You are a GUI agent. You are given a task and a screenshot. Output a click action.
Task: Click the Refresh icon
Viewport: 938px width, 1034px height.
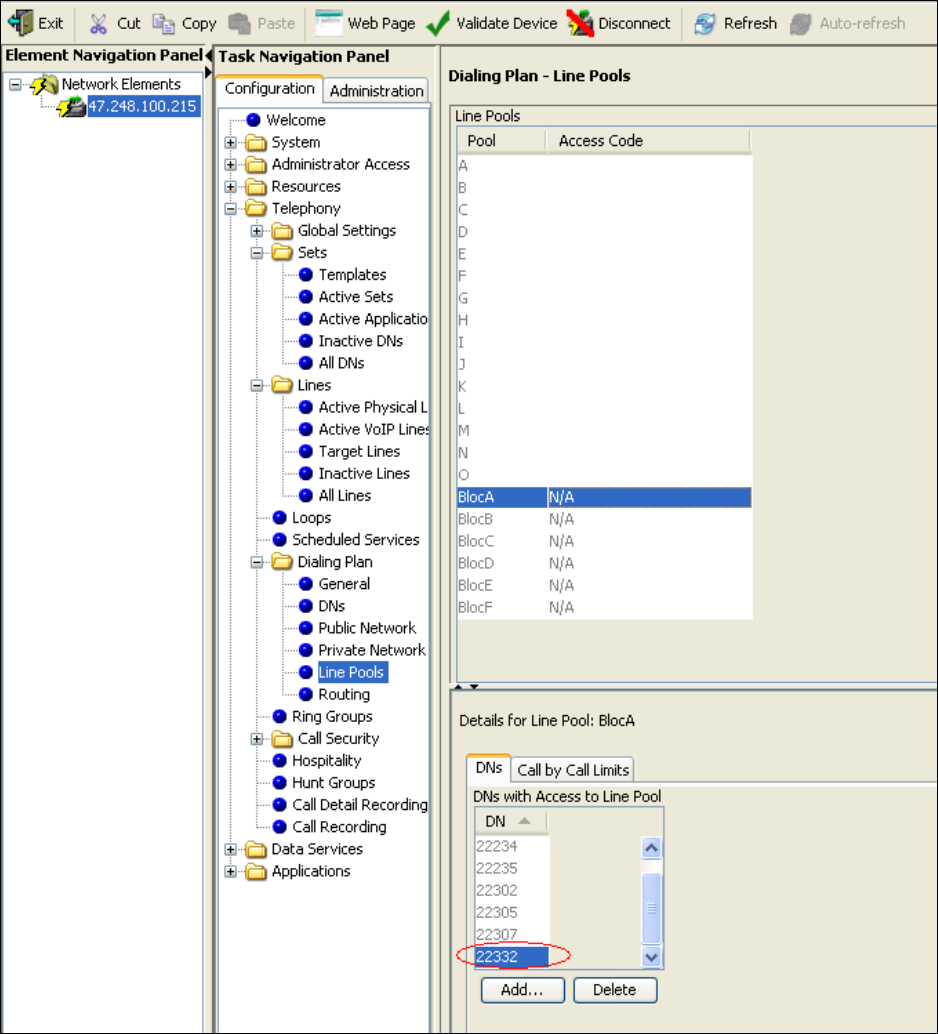704,24
